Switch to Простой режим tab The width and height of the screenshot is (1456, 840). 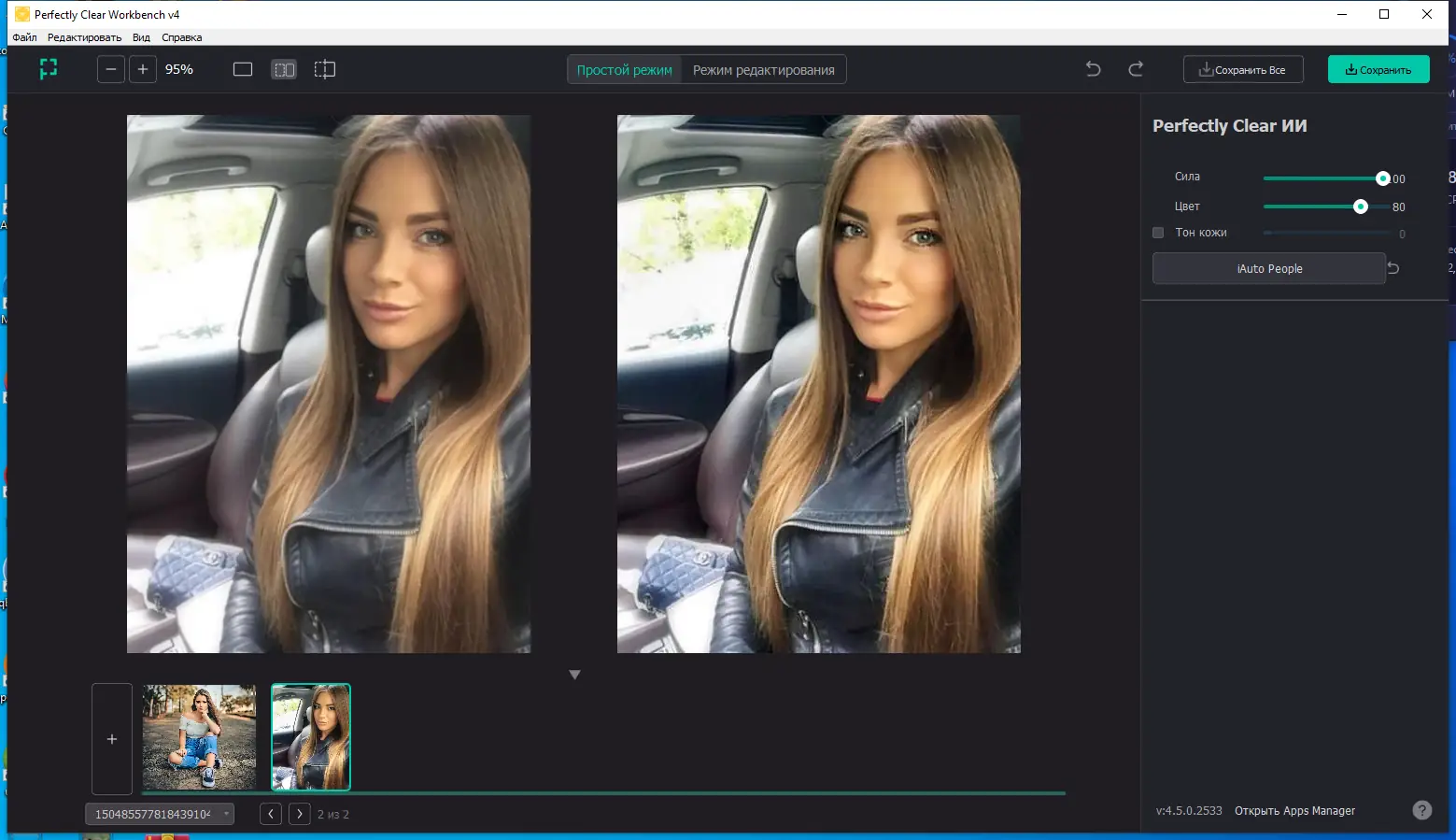click(x=625, y=70)
